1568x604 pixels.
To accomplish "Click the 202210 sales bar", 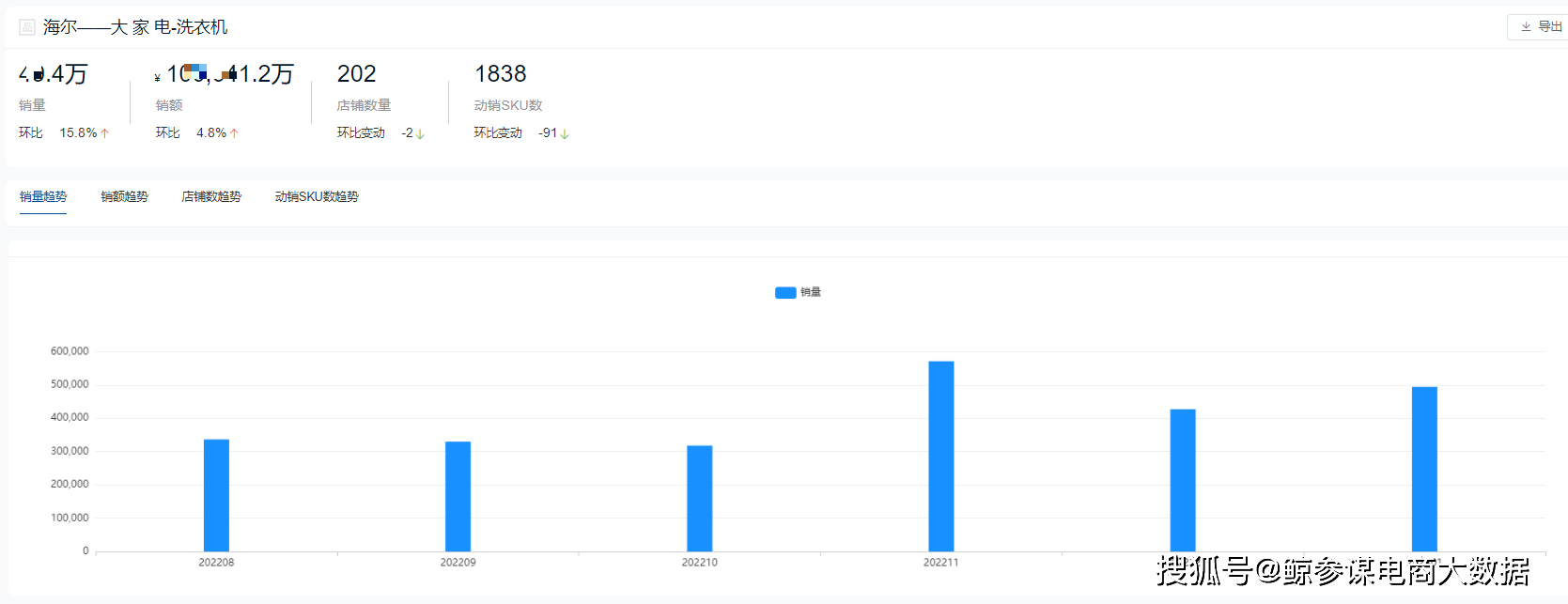I will click(x=699, y=498).
